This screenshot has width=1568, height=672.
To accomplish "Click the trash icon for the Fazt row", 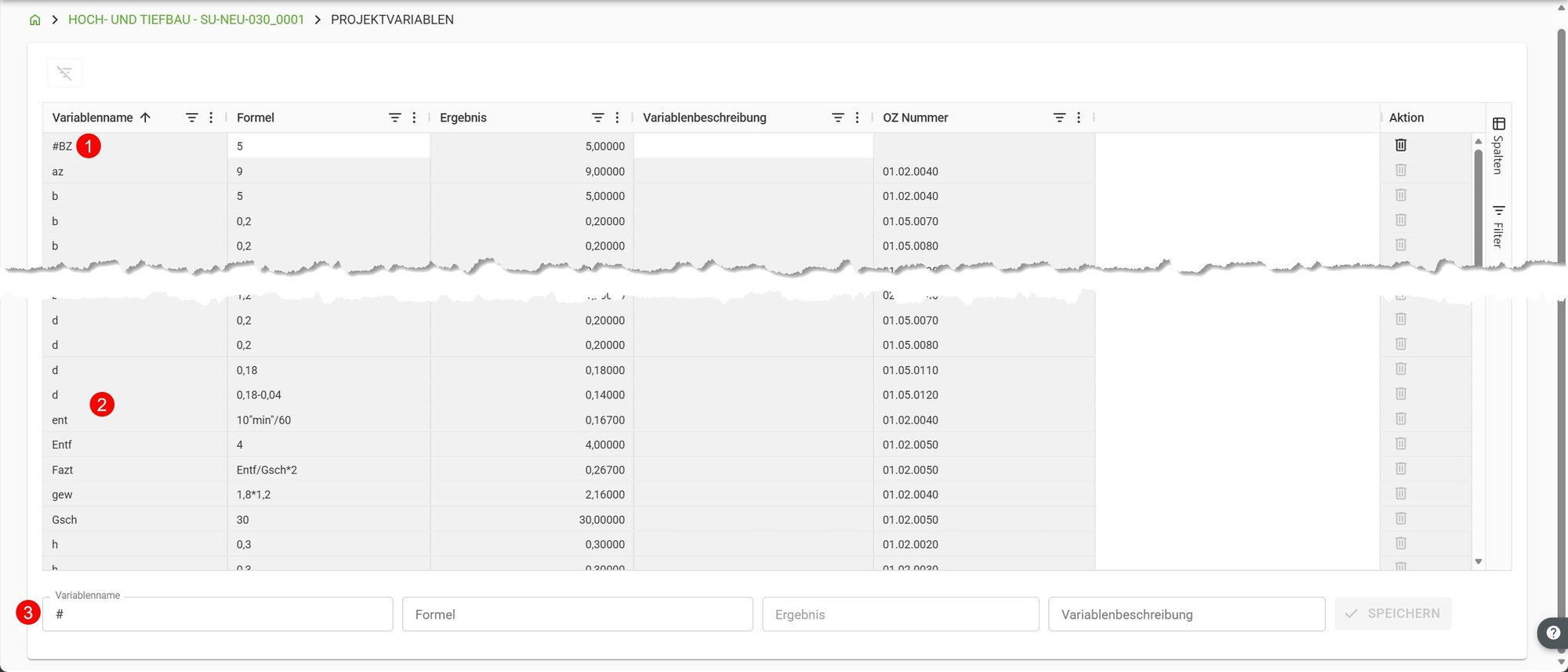I will (1401, 469).
